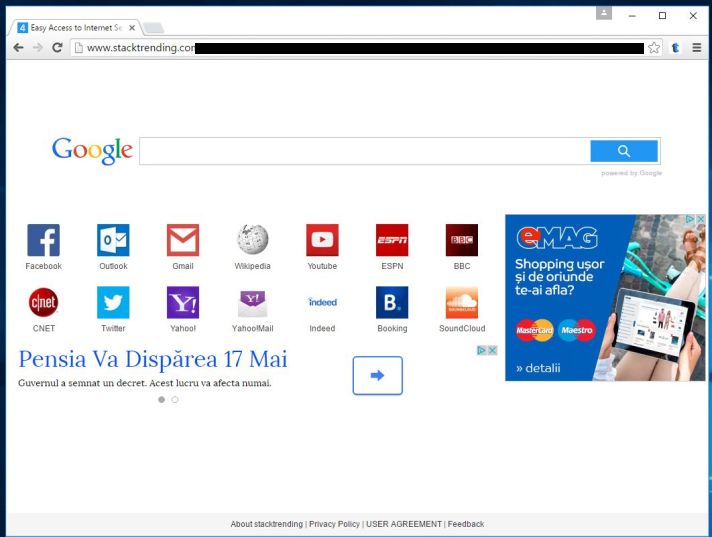This screenshot has width=712, height=537.
Task: Click the blue extension icon beside star
Action: pos(675,48)
